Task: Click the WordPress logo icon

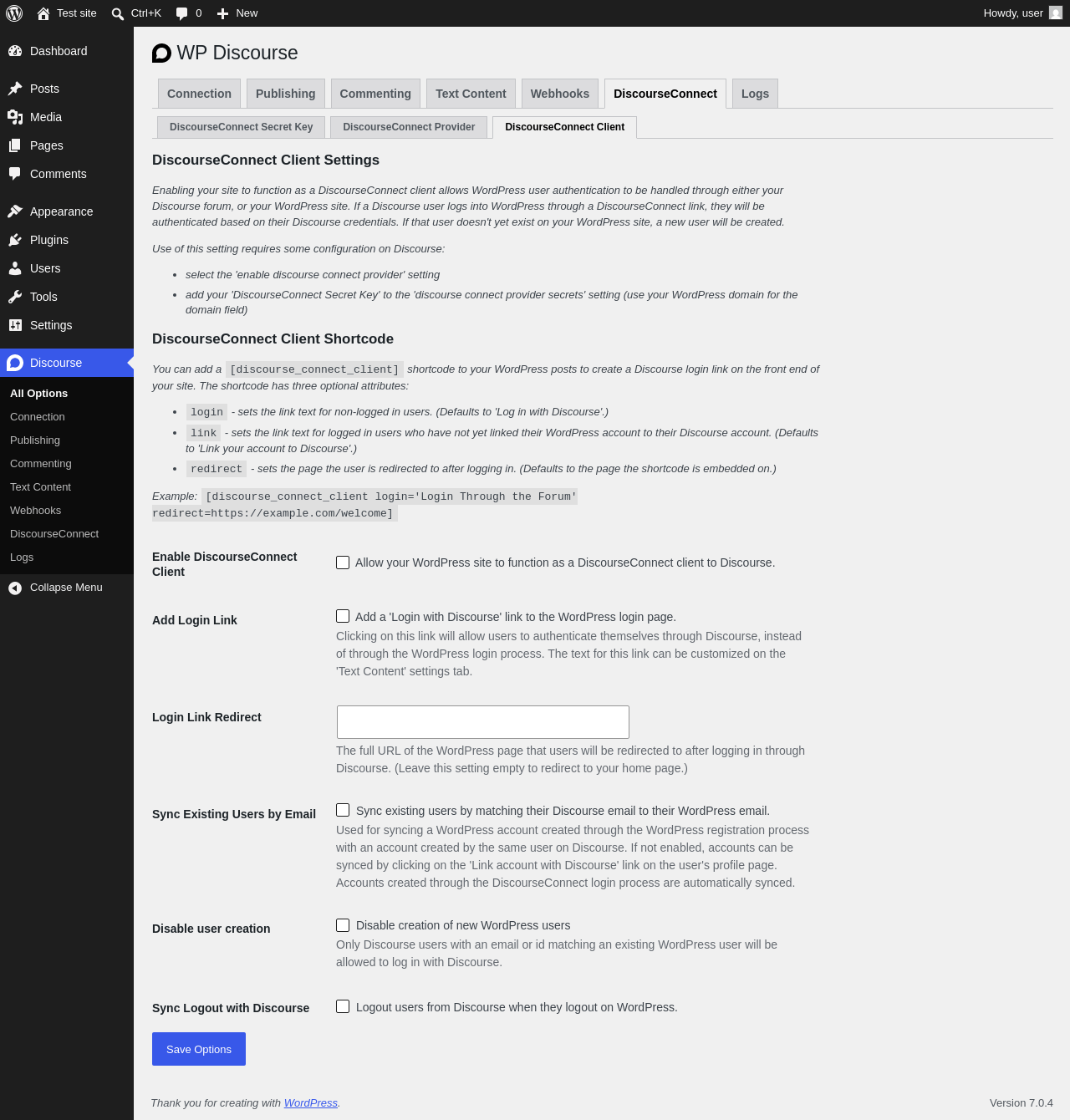Action: [14, 13]
